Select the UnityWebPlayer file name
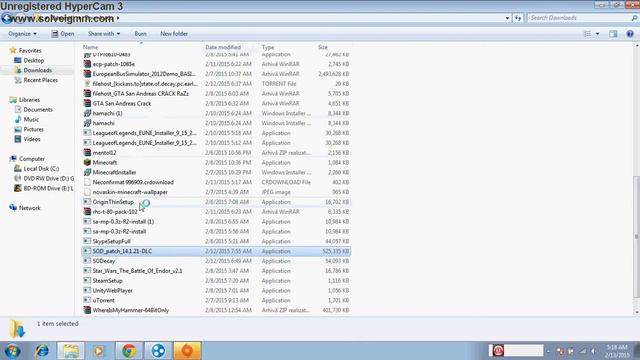The image size is (640, 360). [x=112, y=290]
